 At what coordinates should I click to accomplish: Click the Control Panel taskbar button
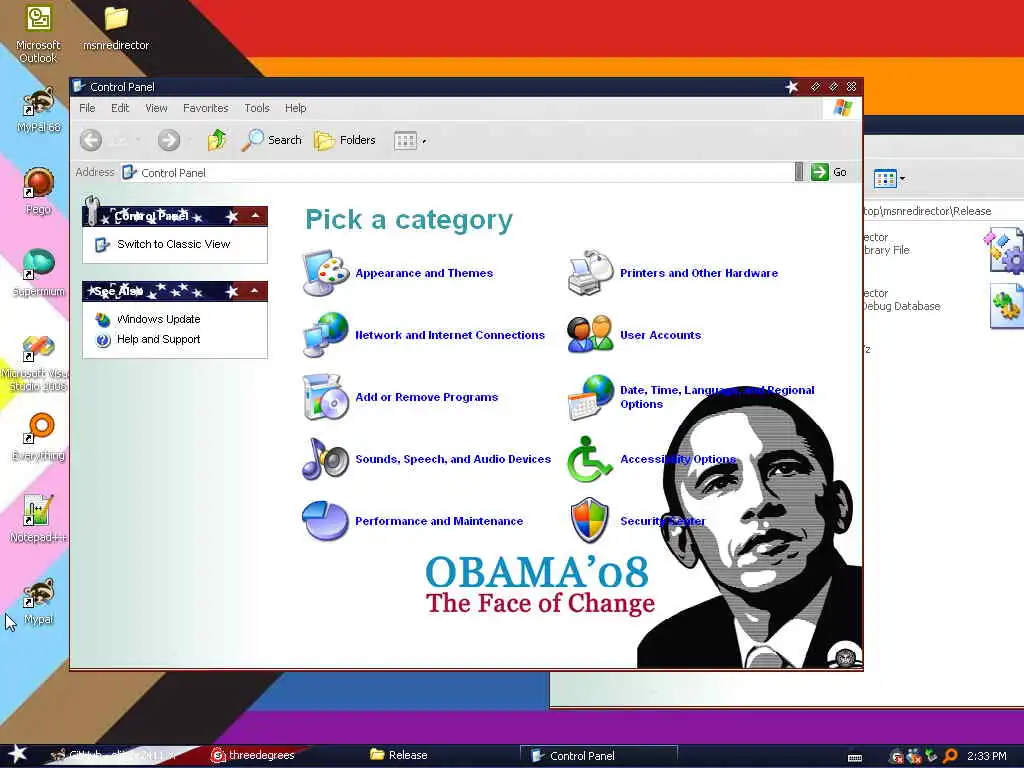599,756
